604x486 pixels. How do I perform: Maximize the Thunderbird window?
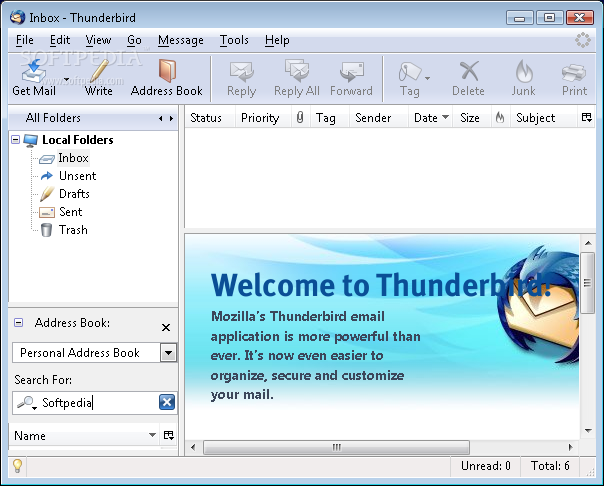[x=549, y=18]
